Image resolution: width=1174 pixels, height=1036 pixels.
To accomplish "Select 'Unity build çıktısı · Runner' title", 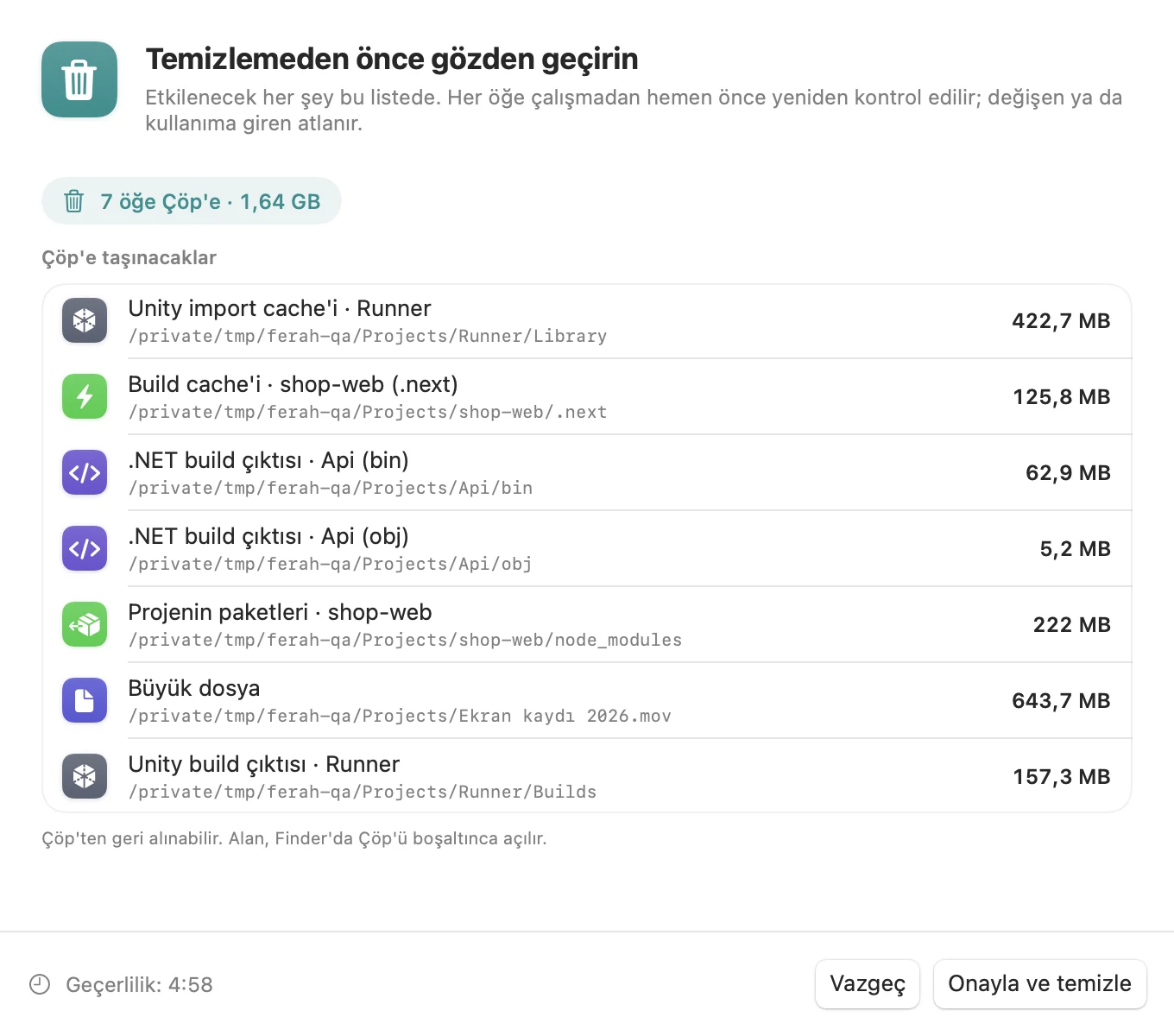I will point(264,764).
